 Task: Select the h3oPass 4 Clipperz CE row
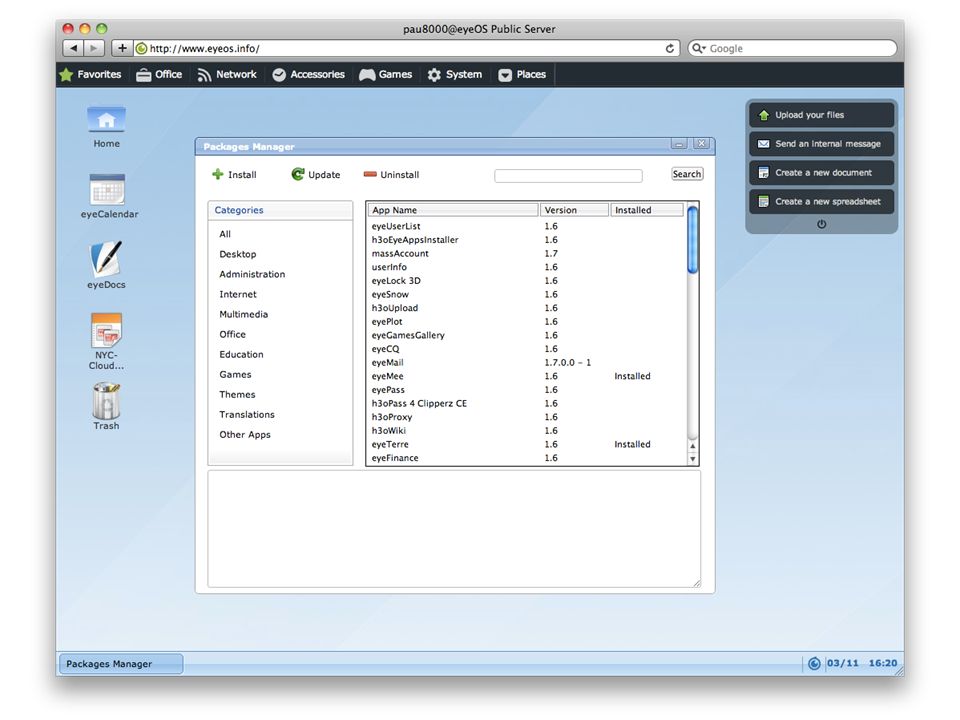[x=527, y=403]
